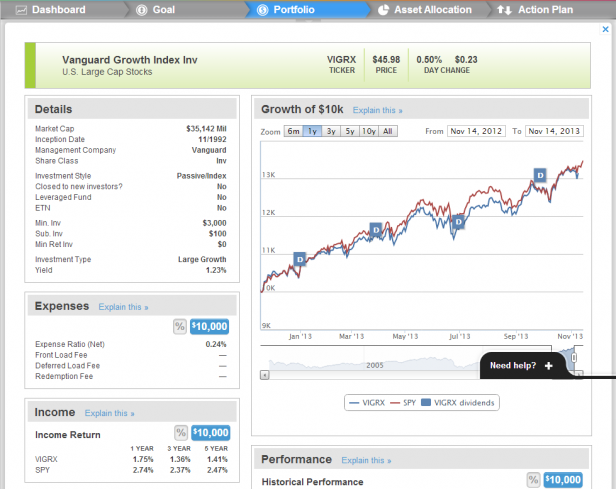The image size is (616, 489).
Task: Click the Asset Allocation pie chart icon
Action: pos(385,10)
